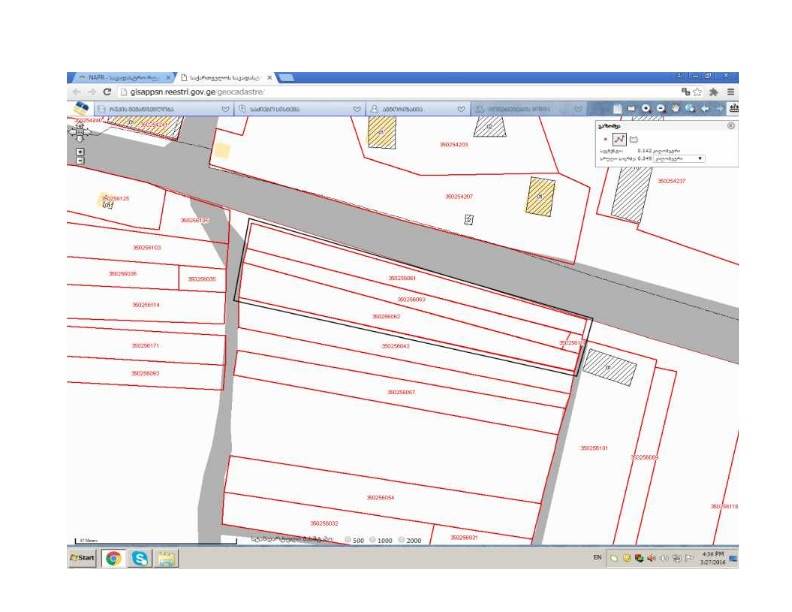Open the third search panel with person icon
The image size is (792, 612).
pos(418,109)
